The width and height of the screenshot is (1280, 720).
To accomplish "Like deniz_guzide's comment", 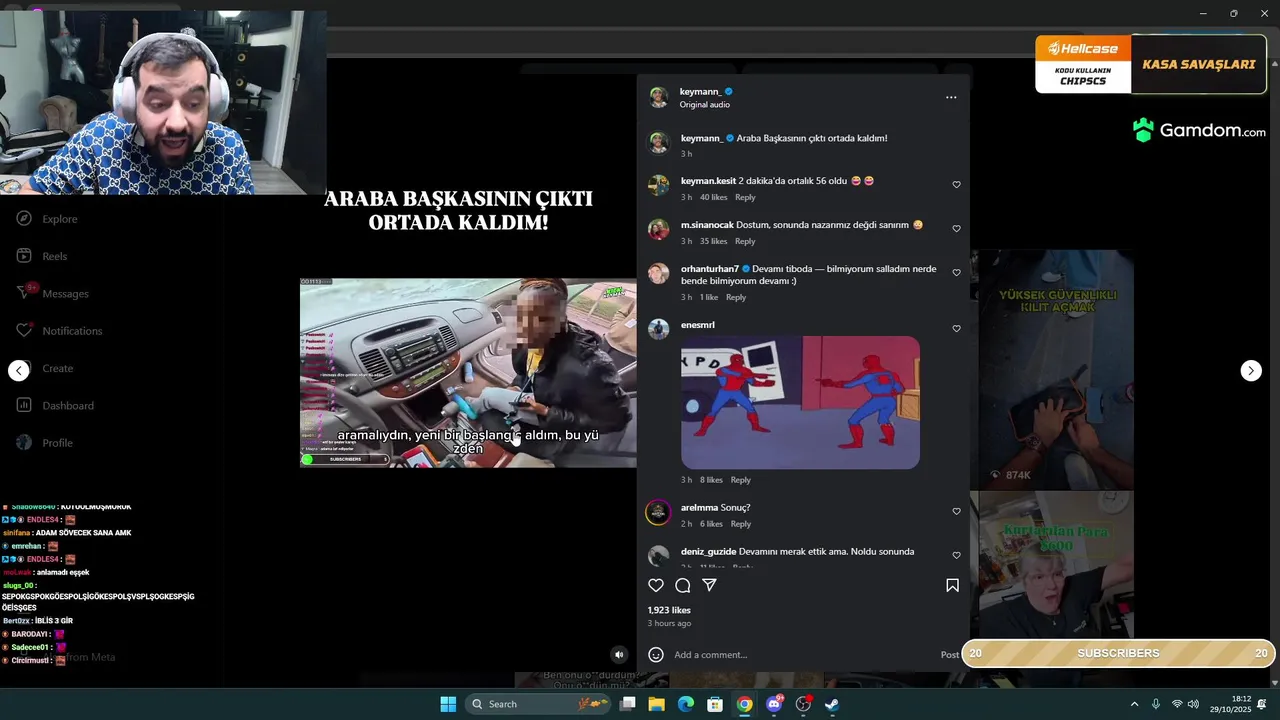I will [x=956, y=556].
